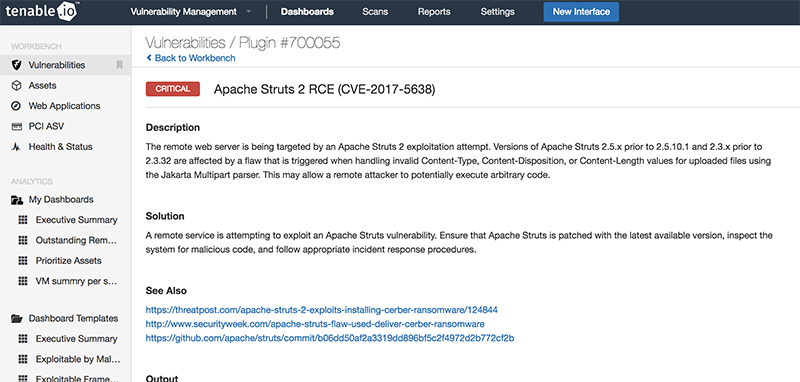Screen dimensions: 800x382
Task: Click the Apache Struts 2 RCE title
Action: [x=324, y=90]
